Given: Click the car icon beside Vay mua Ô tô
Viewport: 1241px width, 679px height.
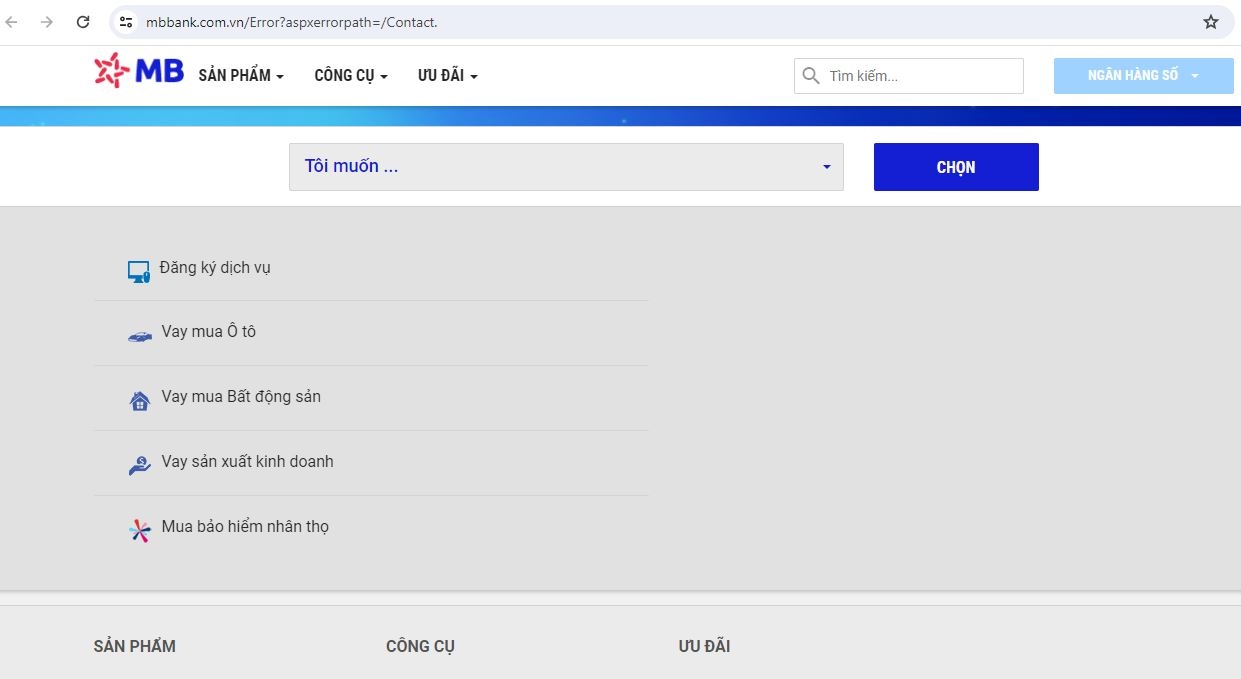Looking at the screenshot, I should click(x=140, y=336).
